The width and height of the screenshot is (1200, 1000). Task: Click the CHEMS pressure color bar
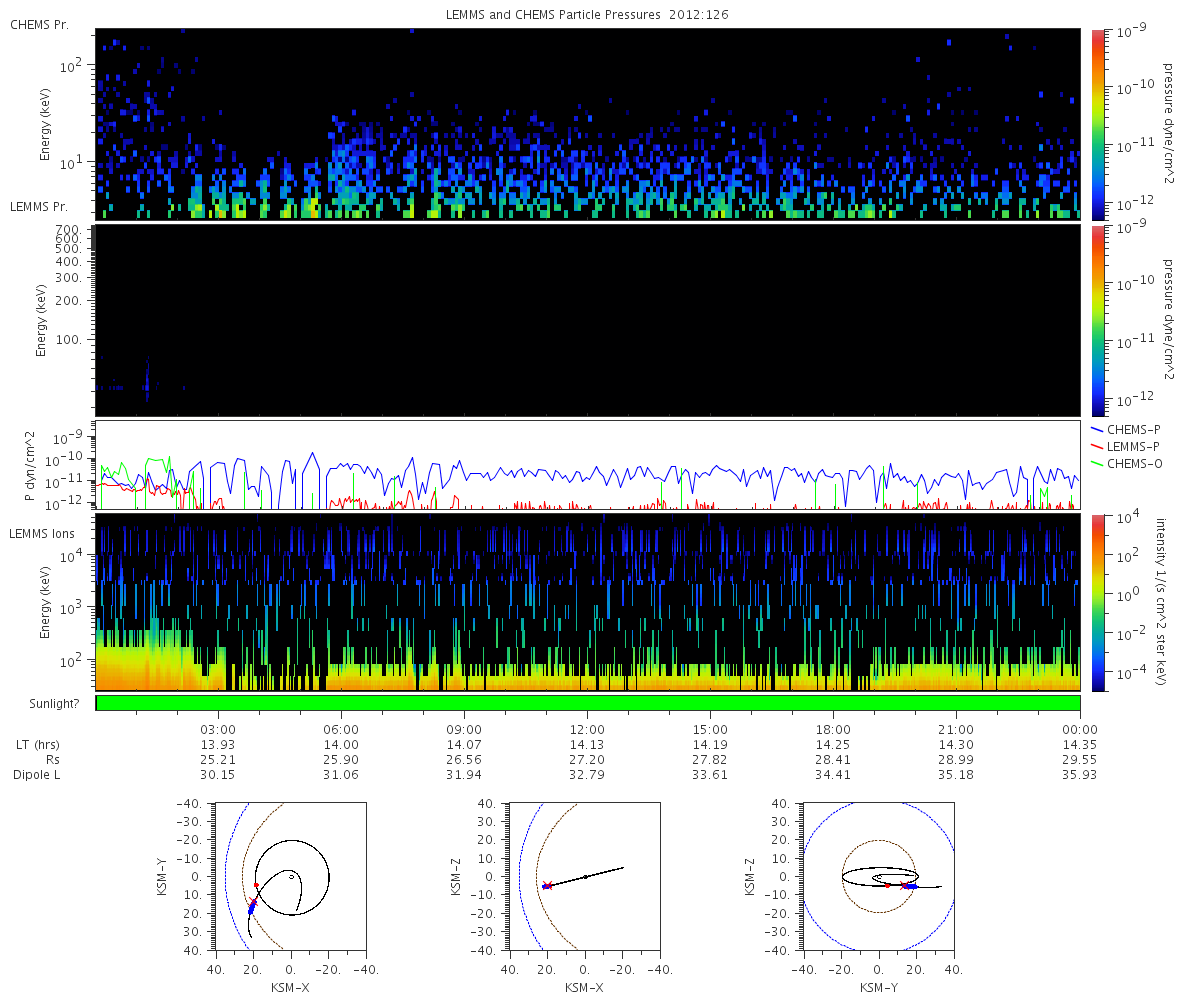pos(1098,124)
